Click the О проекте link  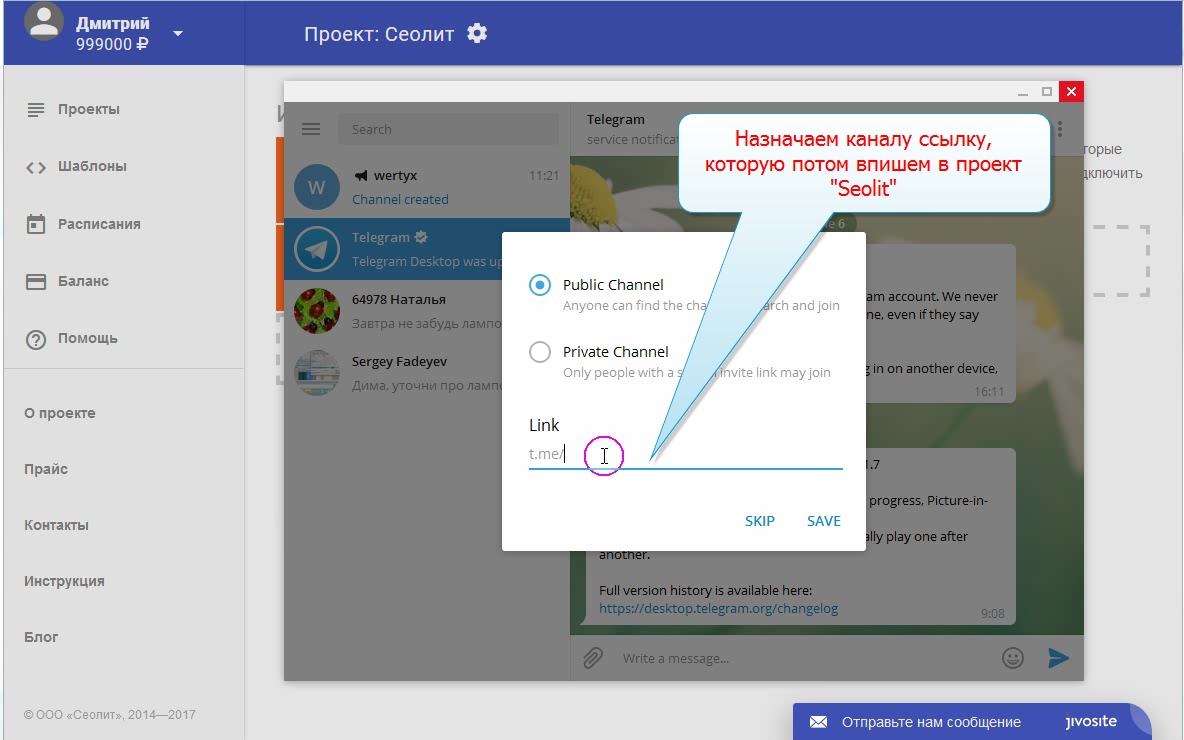[x=60, y=413]
